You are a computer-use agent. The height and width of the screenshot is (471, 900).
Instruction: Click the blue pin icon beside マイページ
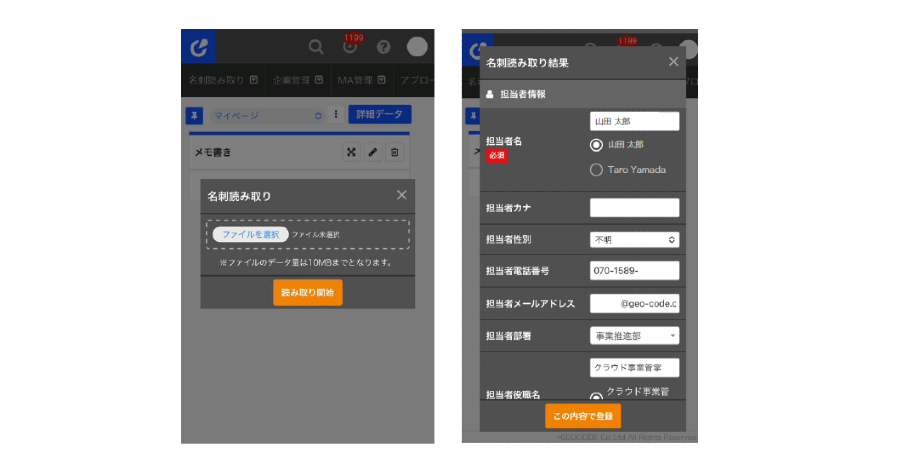point(194,115)
